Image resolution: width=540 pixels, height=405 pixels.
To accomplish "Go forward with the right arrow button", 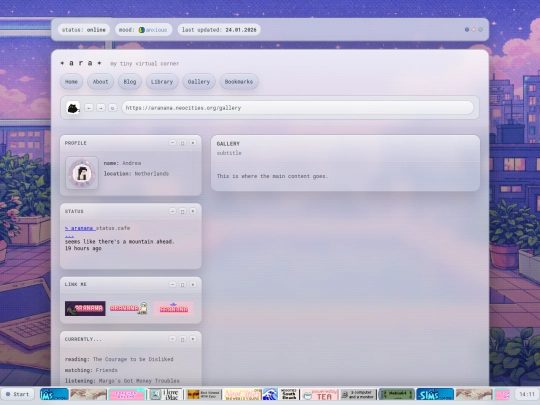I will (x=101, y=108).
